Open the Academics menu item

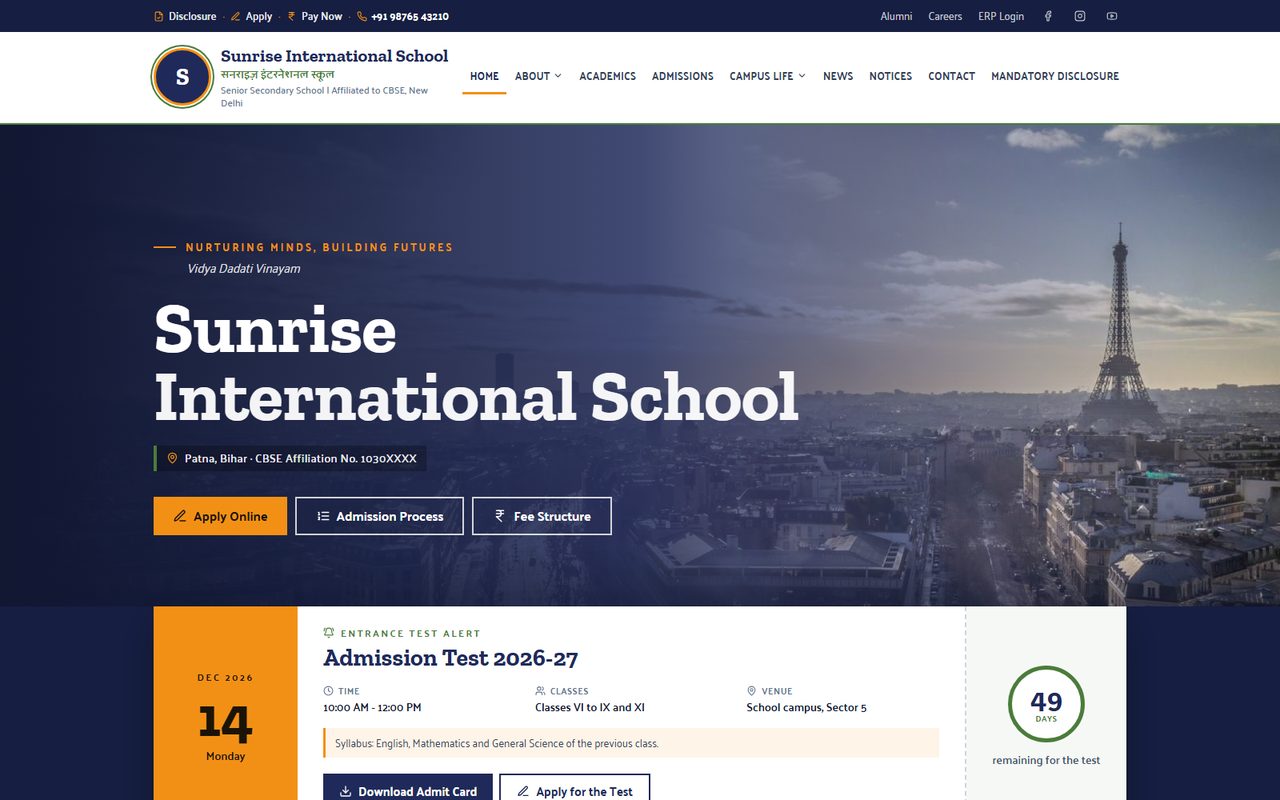point(608,76)
